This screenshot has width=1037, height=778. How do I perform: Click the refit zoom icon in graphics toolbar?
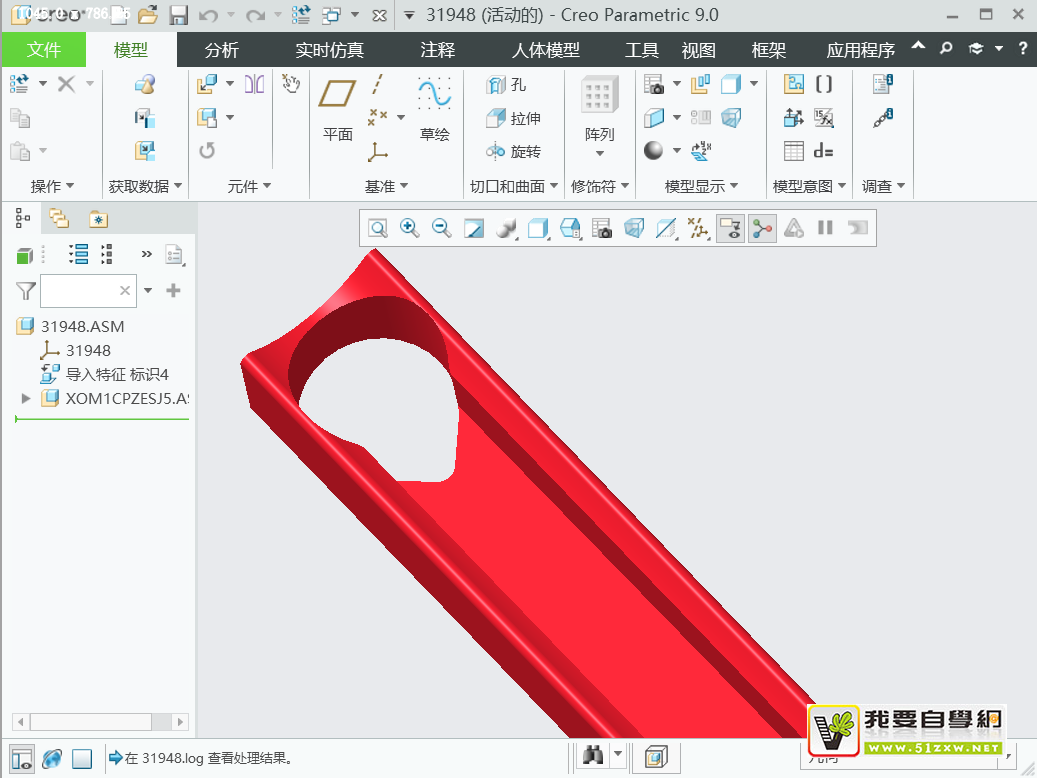click(378, 228)
